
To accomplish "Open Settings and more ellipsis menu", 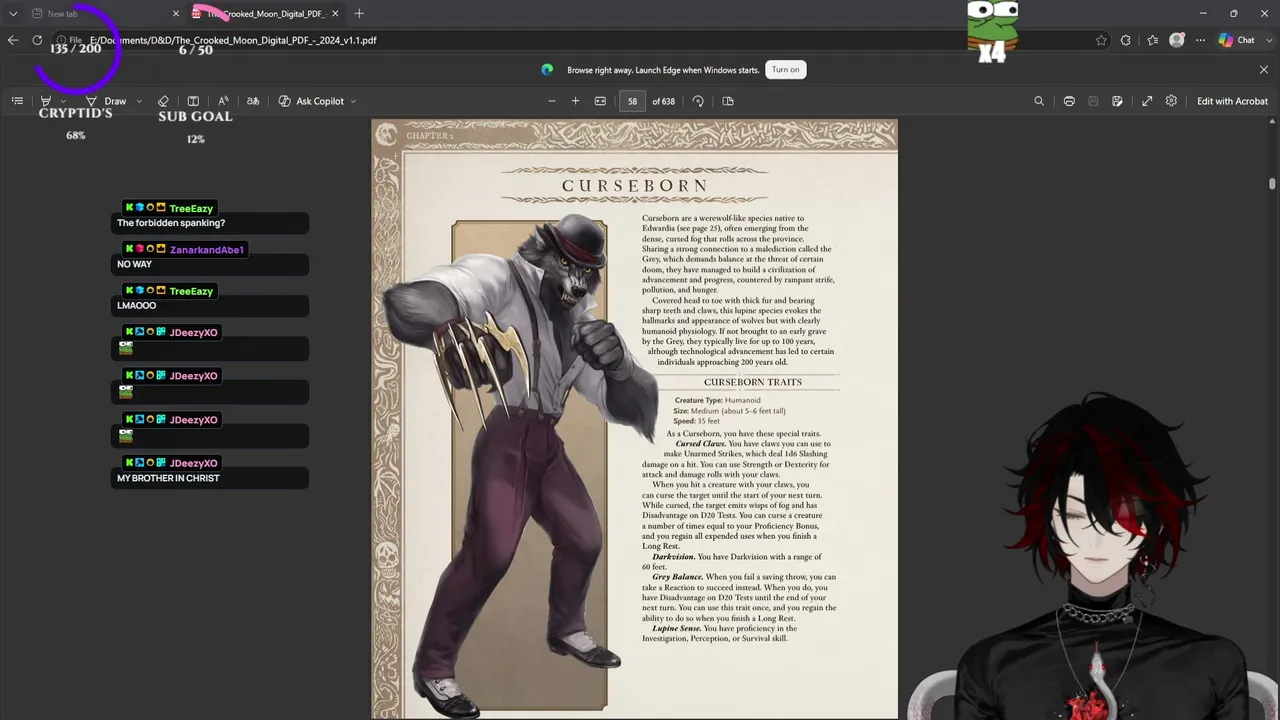I will click(x=1201, y=40).
